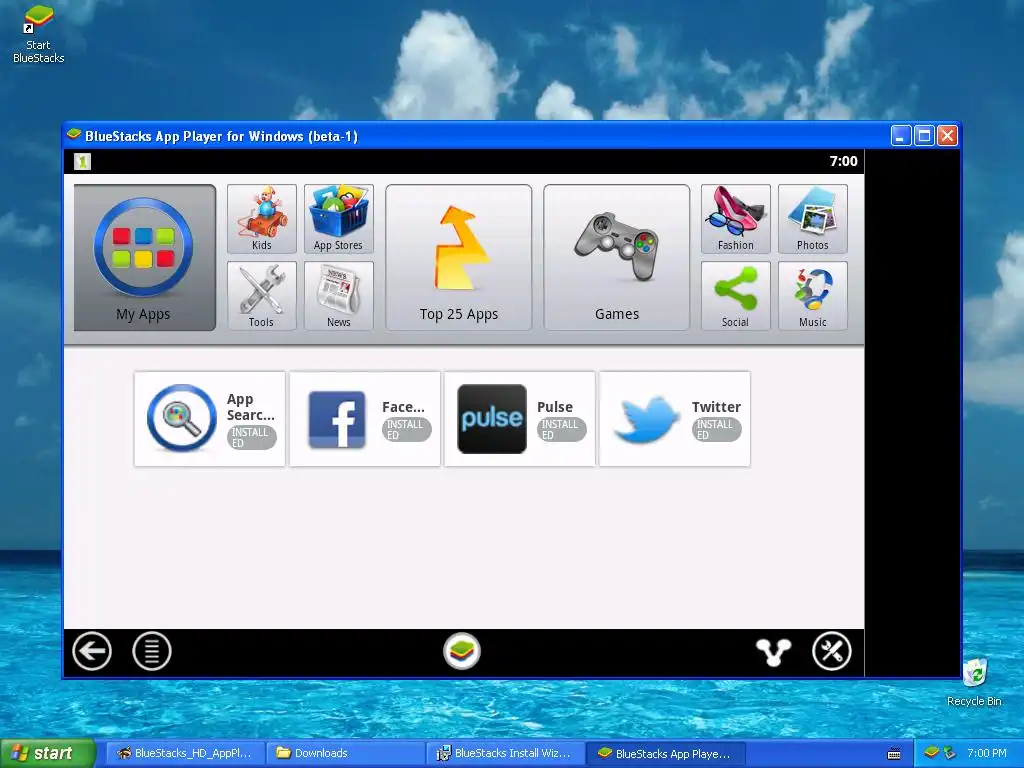1024x768 pixels.
Task: Minimize the BlueStacks App Player window
Action: [x=901, y=136]
